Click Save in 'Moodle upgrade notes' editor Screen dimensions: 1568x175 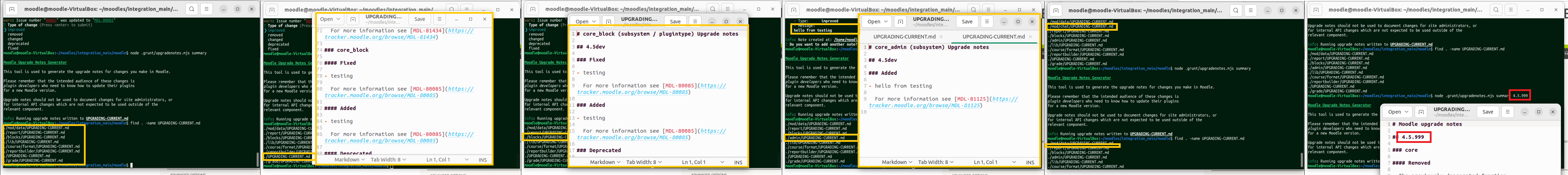(x=1487, y=111)
